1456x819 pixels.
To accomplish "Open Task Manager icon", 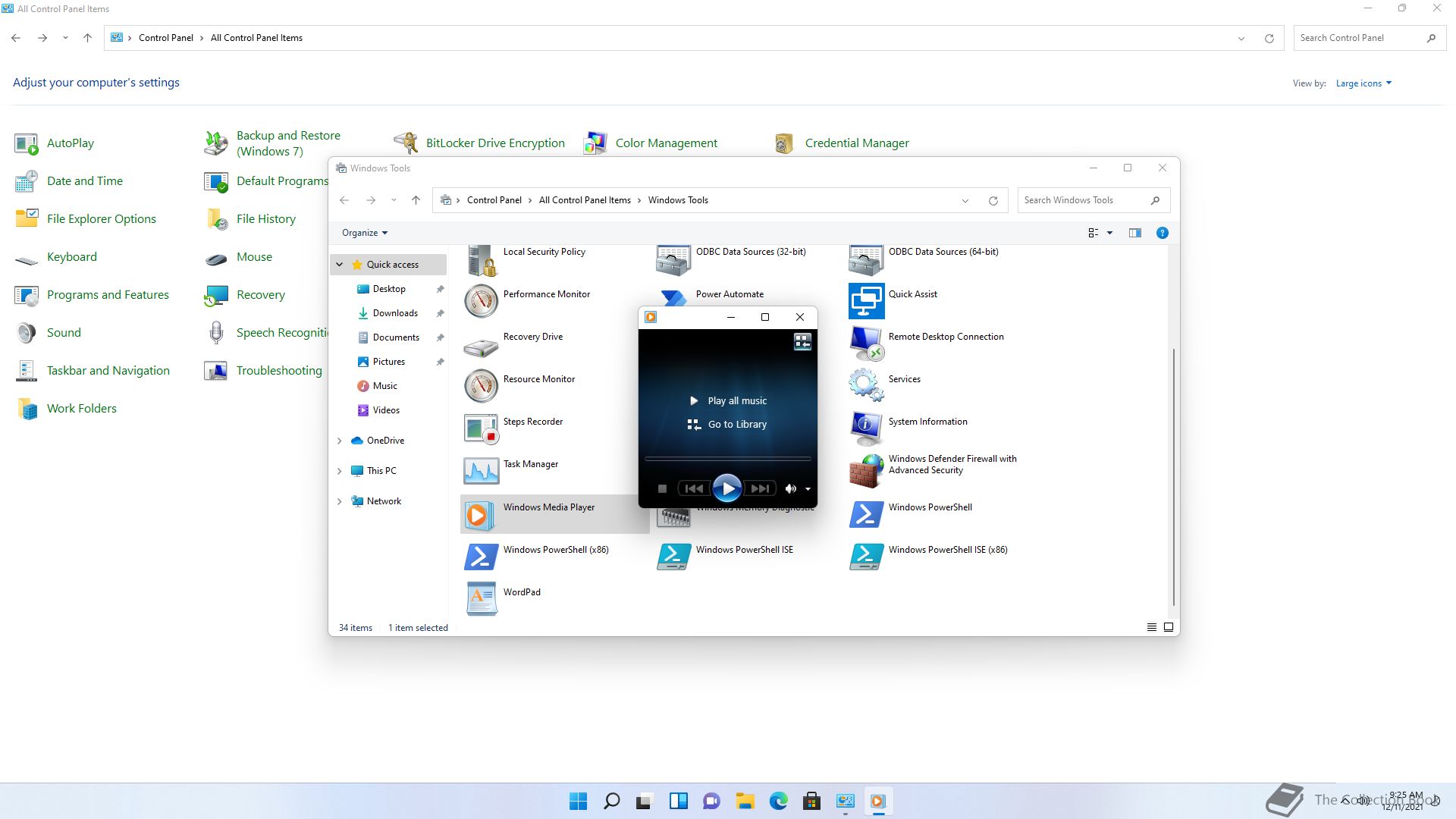I will tap(482, 472).
